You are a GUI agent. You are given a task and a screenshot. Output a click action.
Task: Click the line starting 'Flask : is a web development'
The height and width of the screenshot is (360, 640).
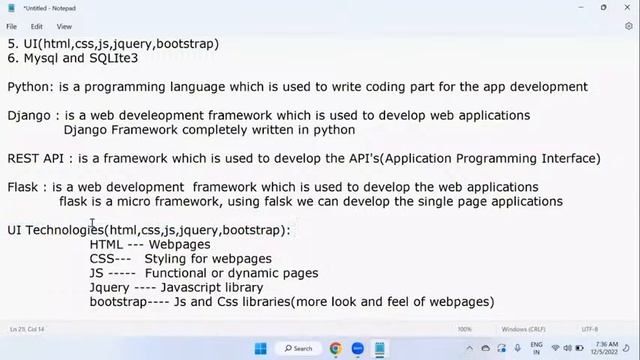tap(273, 187)
